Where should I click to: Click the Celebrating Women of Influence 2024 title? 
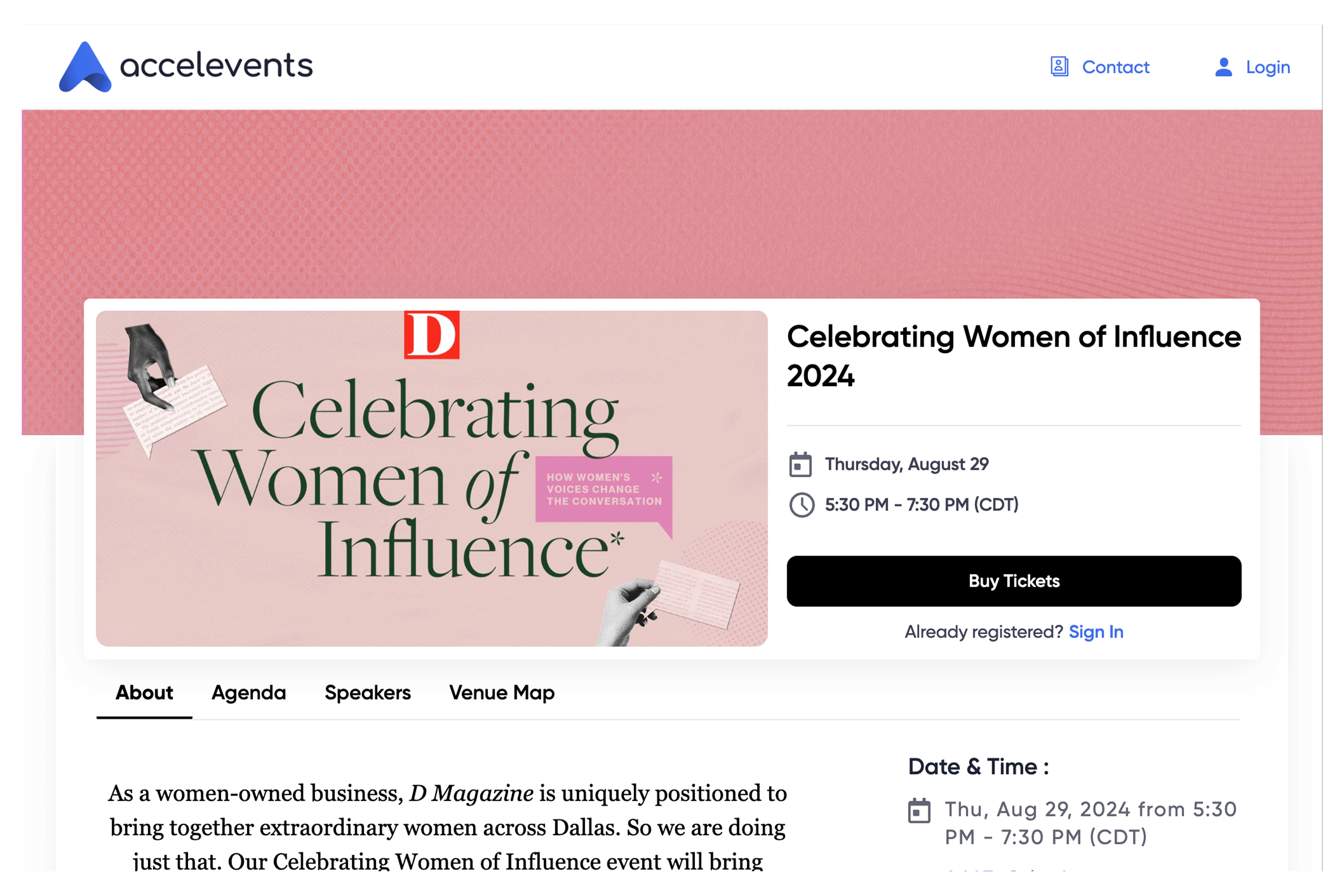click(x=1014, y=356)
